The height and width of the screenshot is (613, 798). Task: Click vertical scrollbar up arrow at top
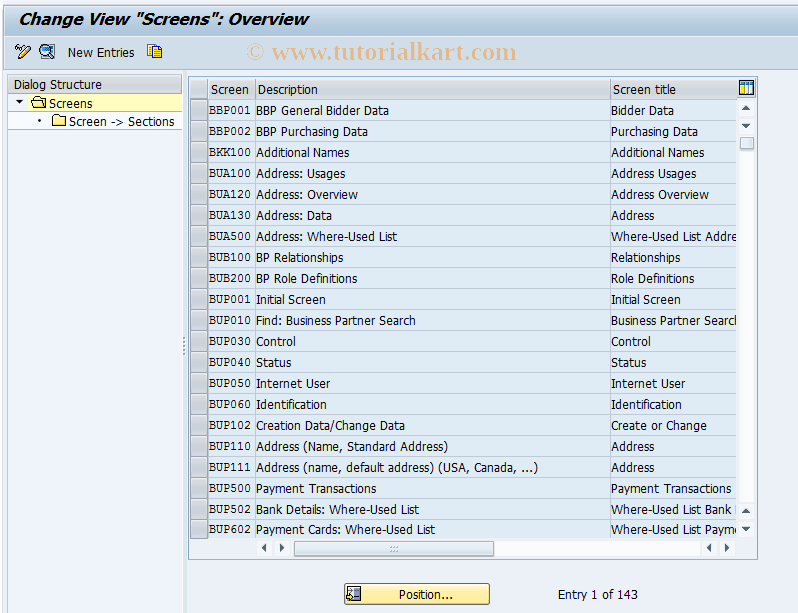pyautogui.click(x=746, y=108)
